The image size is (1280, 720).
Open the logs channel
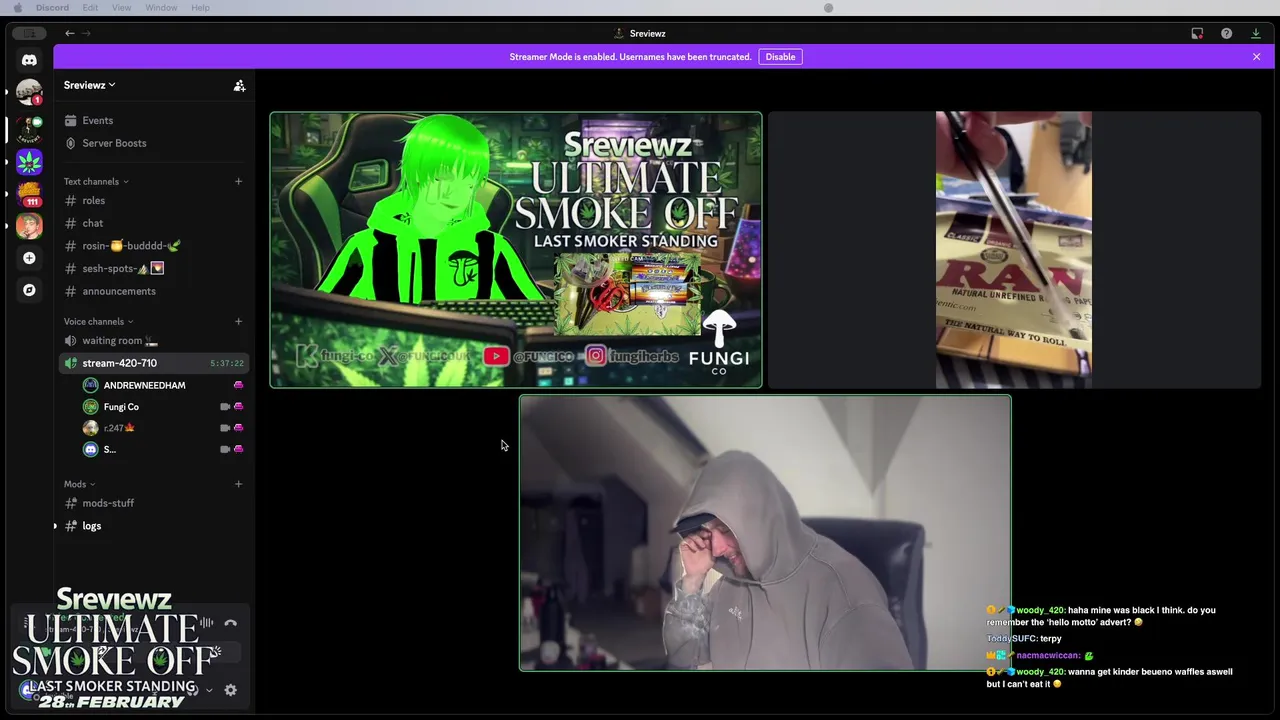coord(152,526)
